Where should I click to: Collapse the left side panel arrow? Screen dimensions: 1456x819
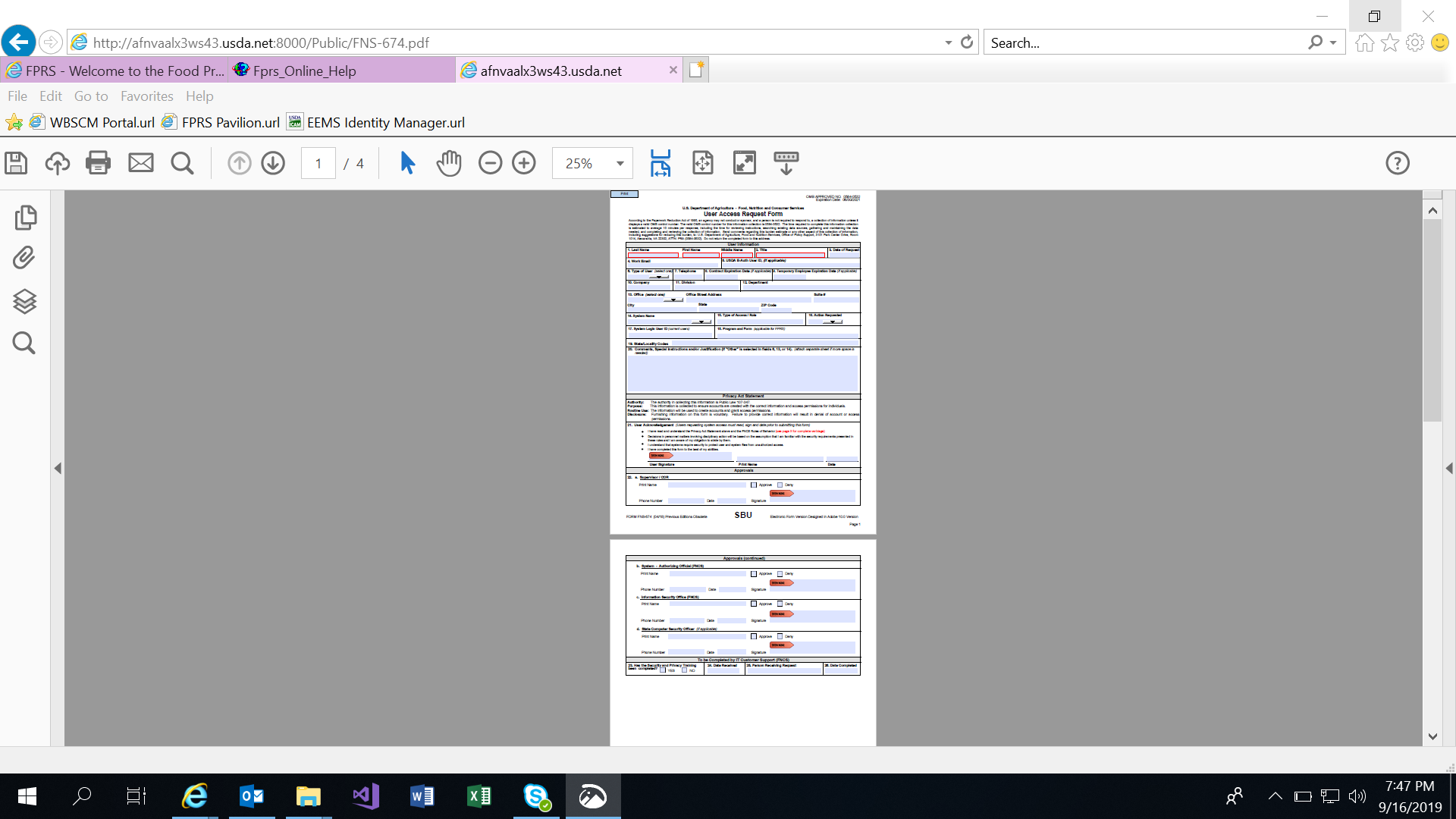[58, 469]
